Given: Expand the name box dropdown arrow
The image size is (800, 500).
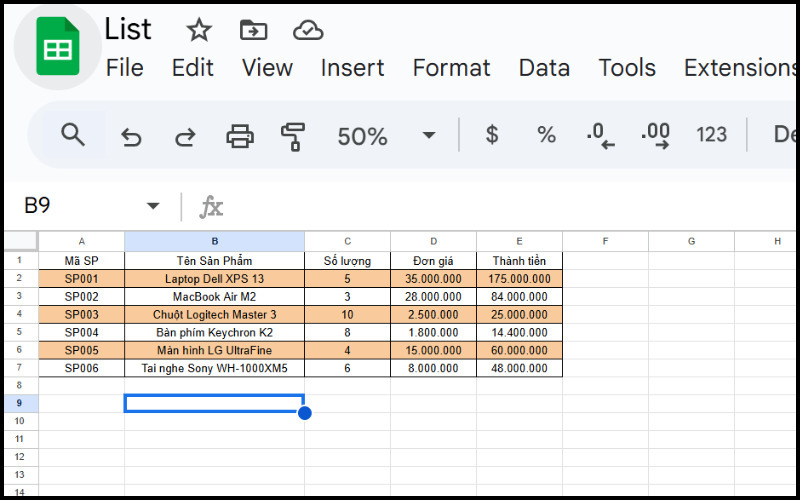Looking at the screenshot, I should click(153, 206).
